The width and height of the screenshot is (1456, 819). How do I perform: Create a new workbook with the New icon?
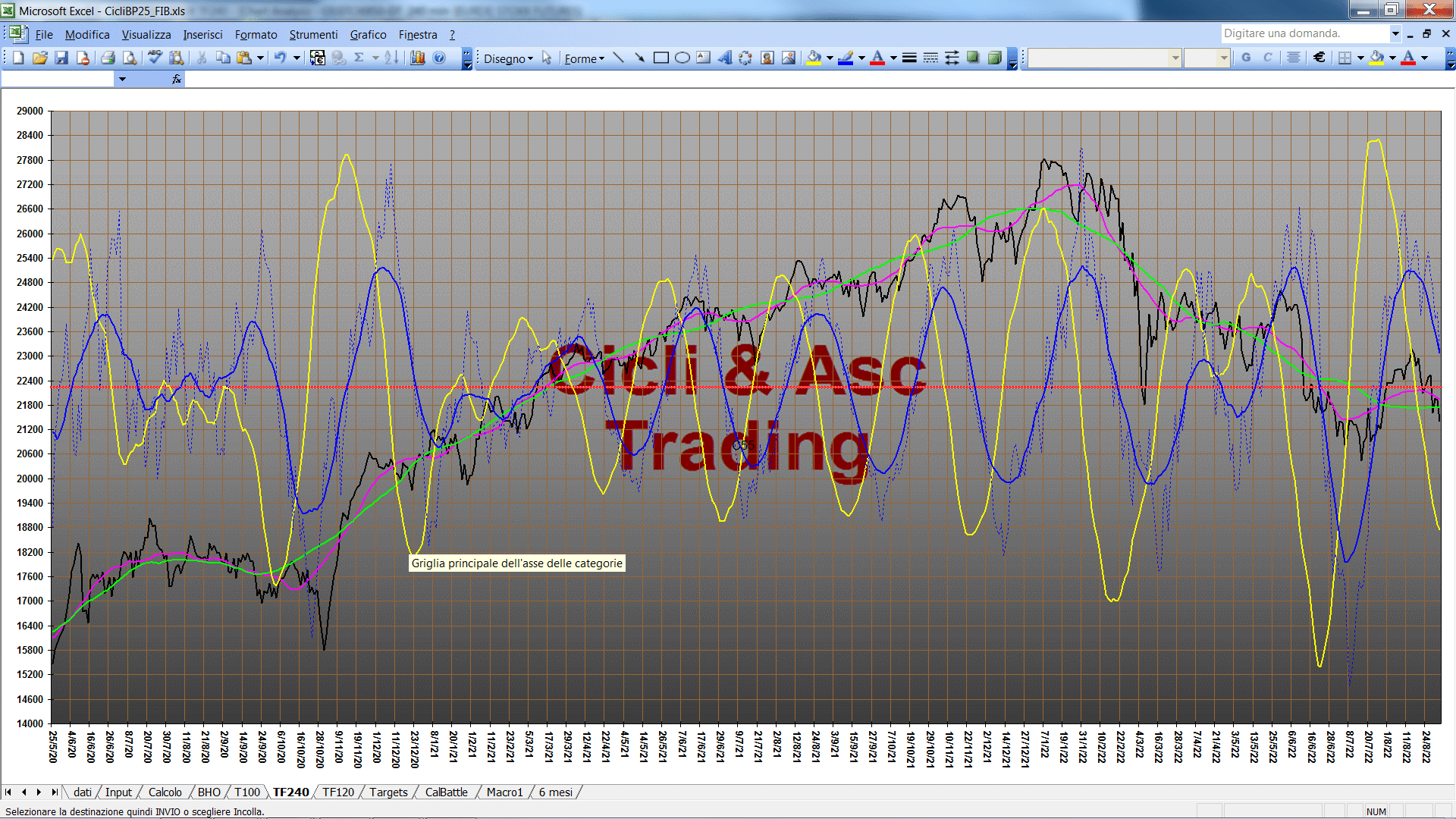pos(18,58)
